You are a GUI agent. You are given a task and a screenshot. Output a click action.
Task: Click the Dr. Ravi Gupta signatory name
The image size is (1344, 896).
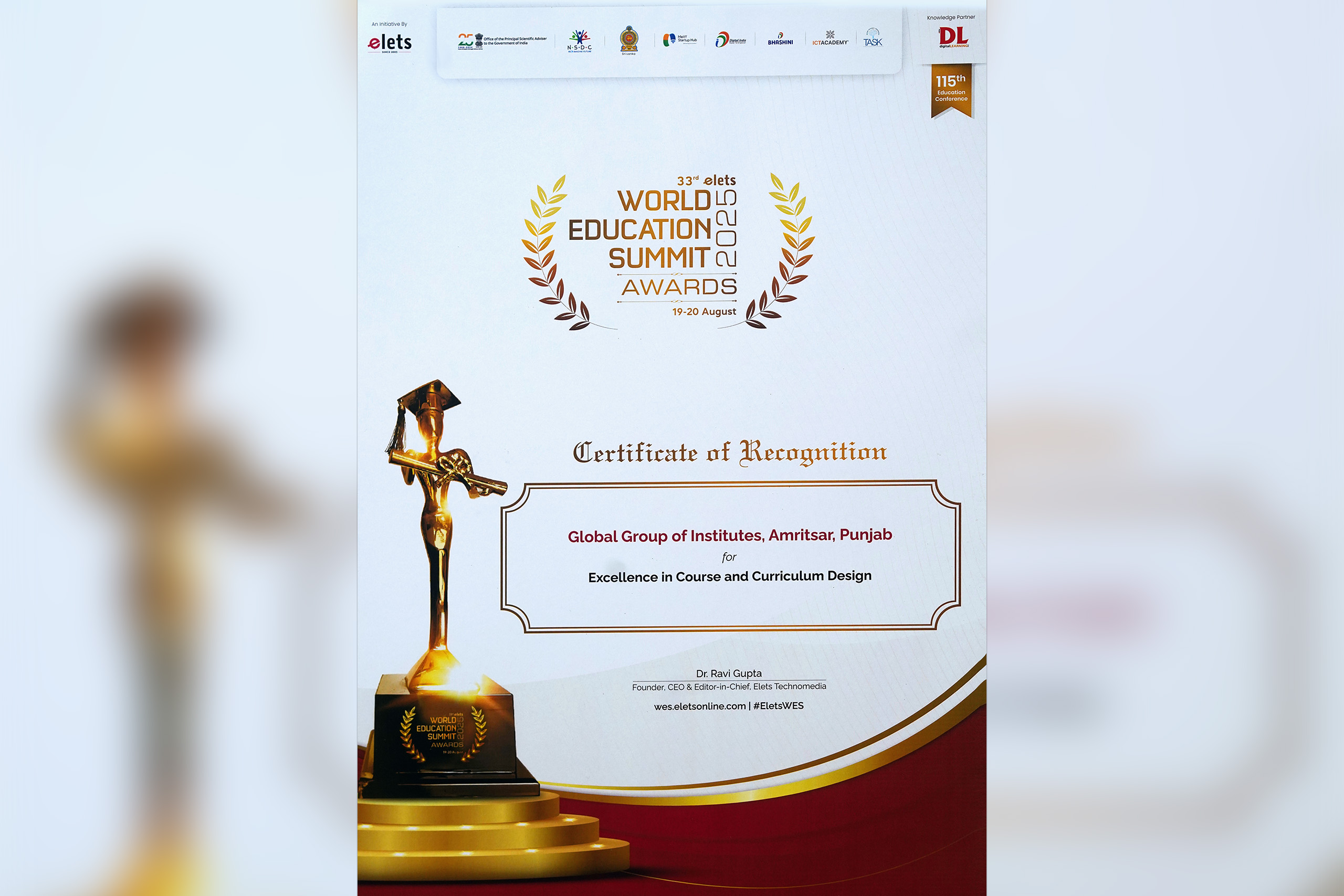pos(729,673)
